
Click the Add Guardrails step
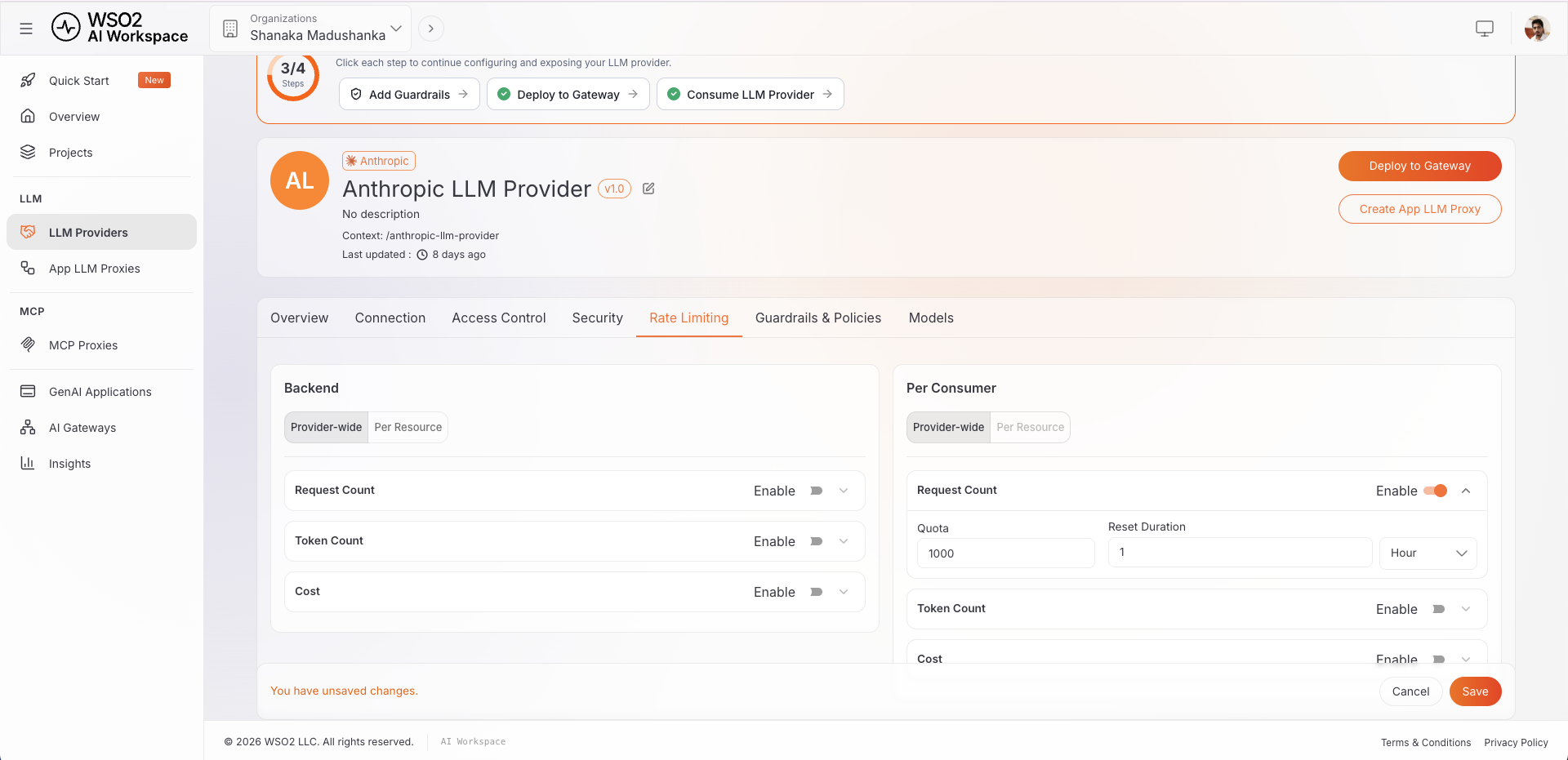point(409,94)
